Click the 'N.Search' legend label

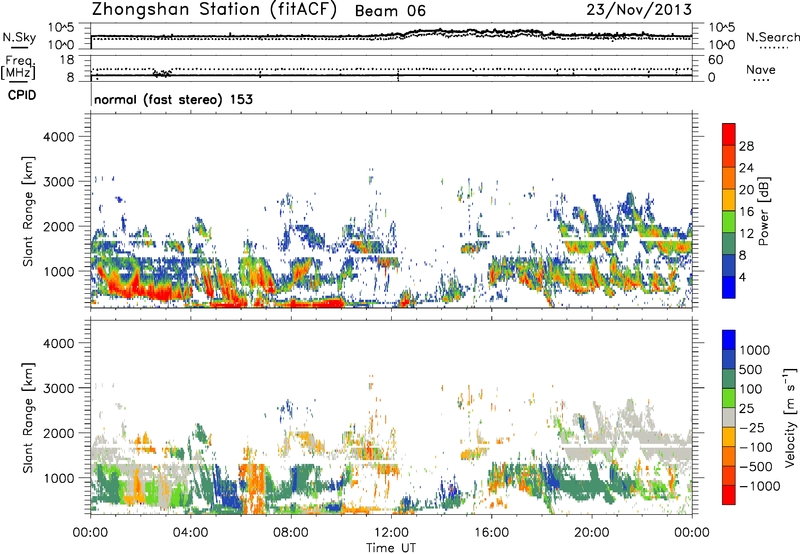(x=772, y=37)
